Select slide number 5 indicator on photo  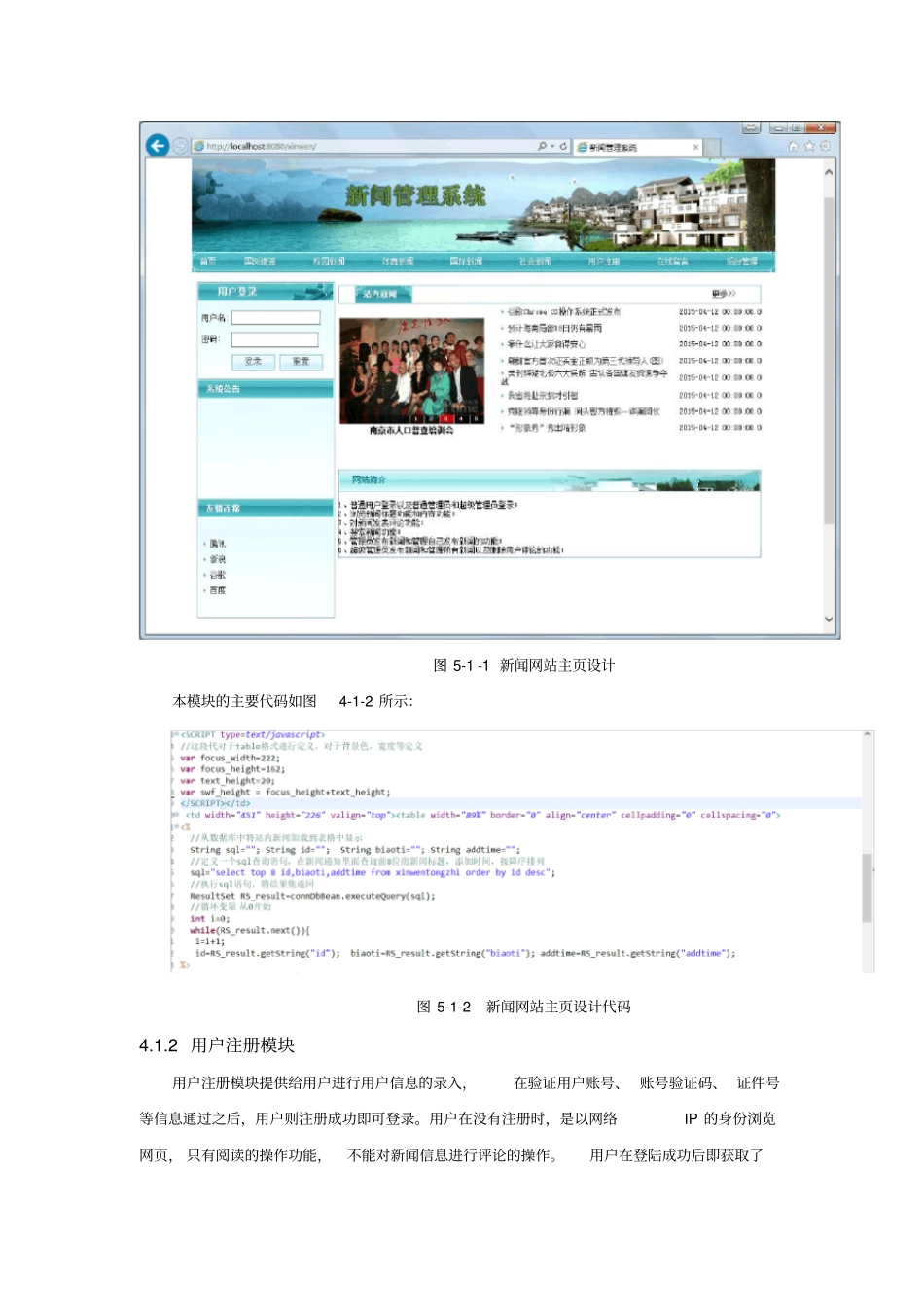[x=475, y=418]
